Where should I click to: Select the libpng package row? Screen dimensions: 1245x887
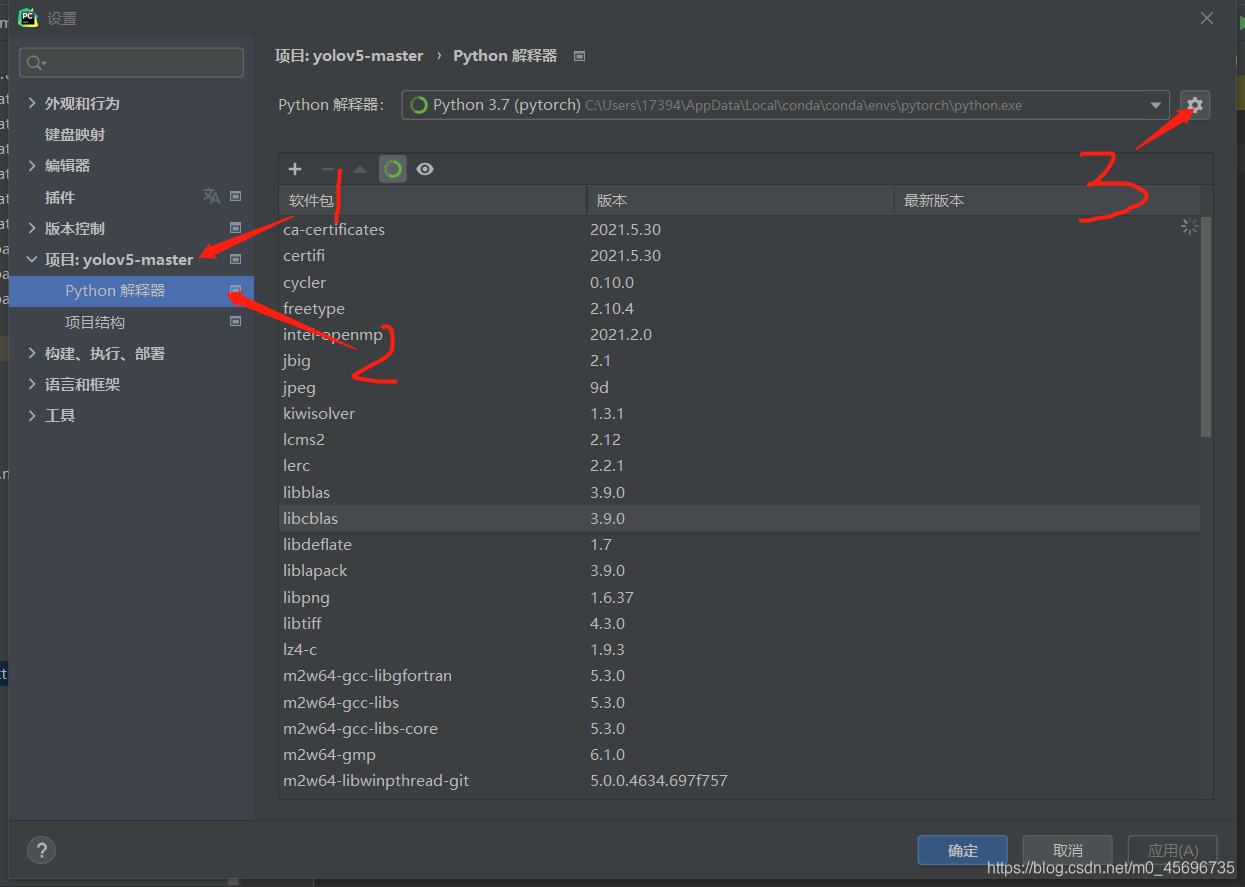point(739,597)
